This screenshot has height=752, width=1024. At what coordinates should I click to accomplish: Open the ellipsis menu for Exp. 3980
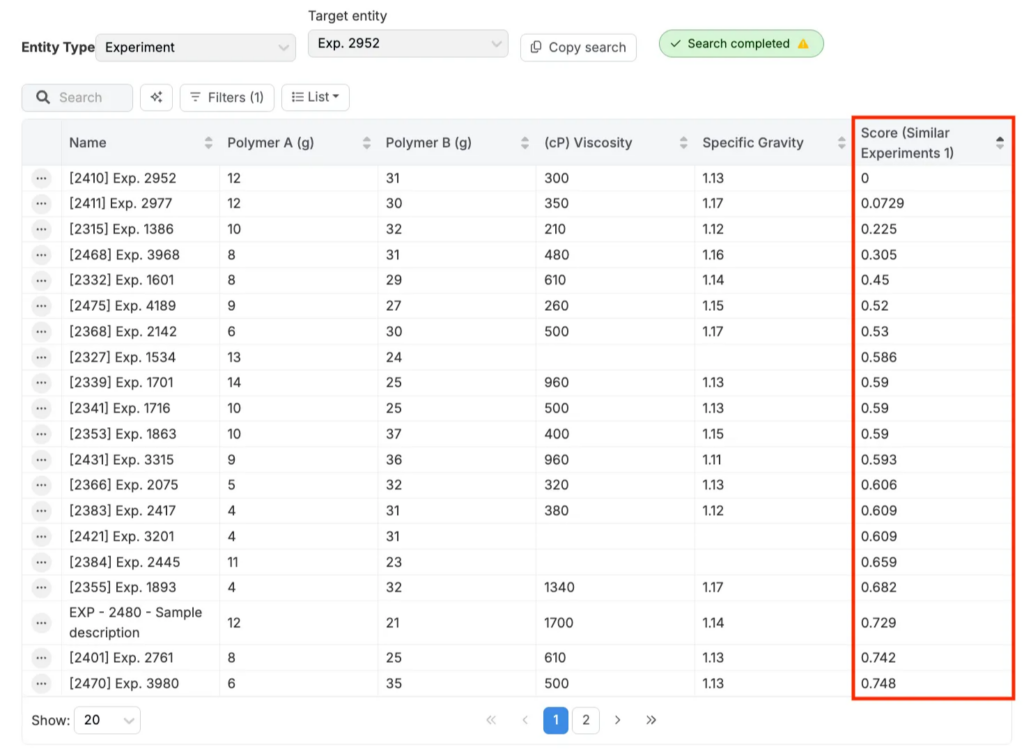click(41, 684)
